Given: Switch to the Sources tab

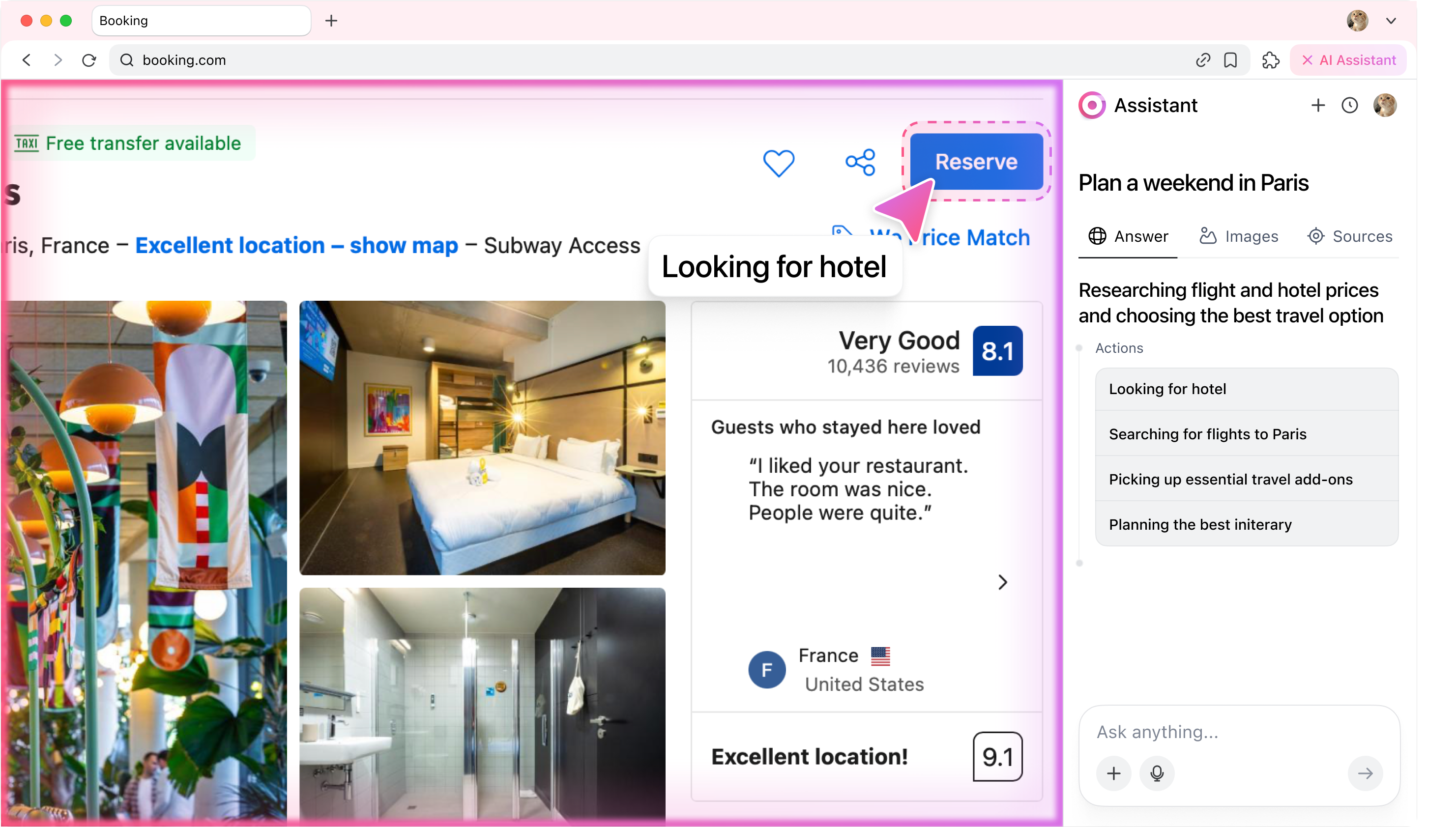Looking at the screenshot, I should pos(1349,236).
